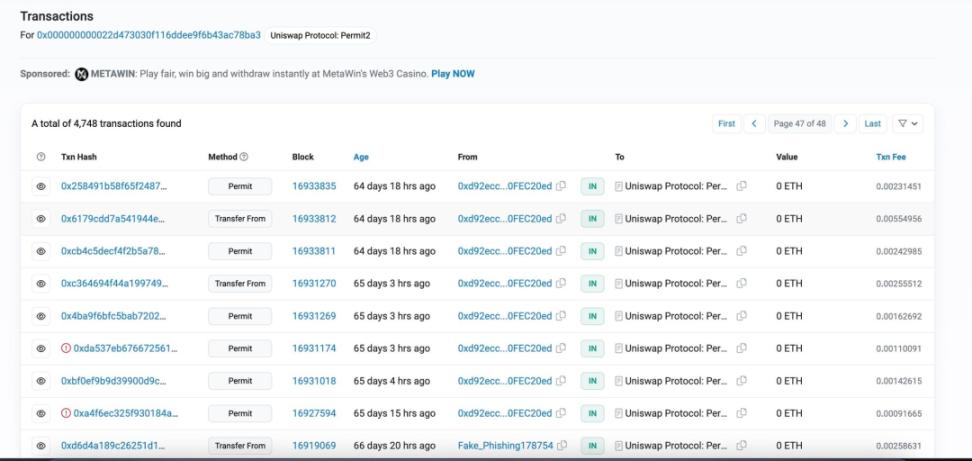972x461 pixels.
Task: Copy To address in block 16931018 row
Action: (741, 381)
